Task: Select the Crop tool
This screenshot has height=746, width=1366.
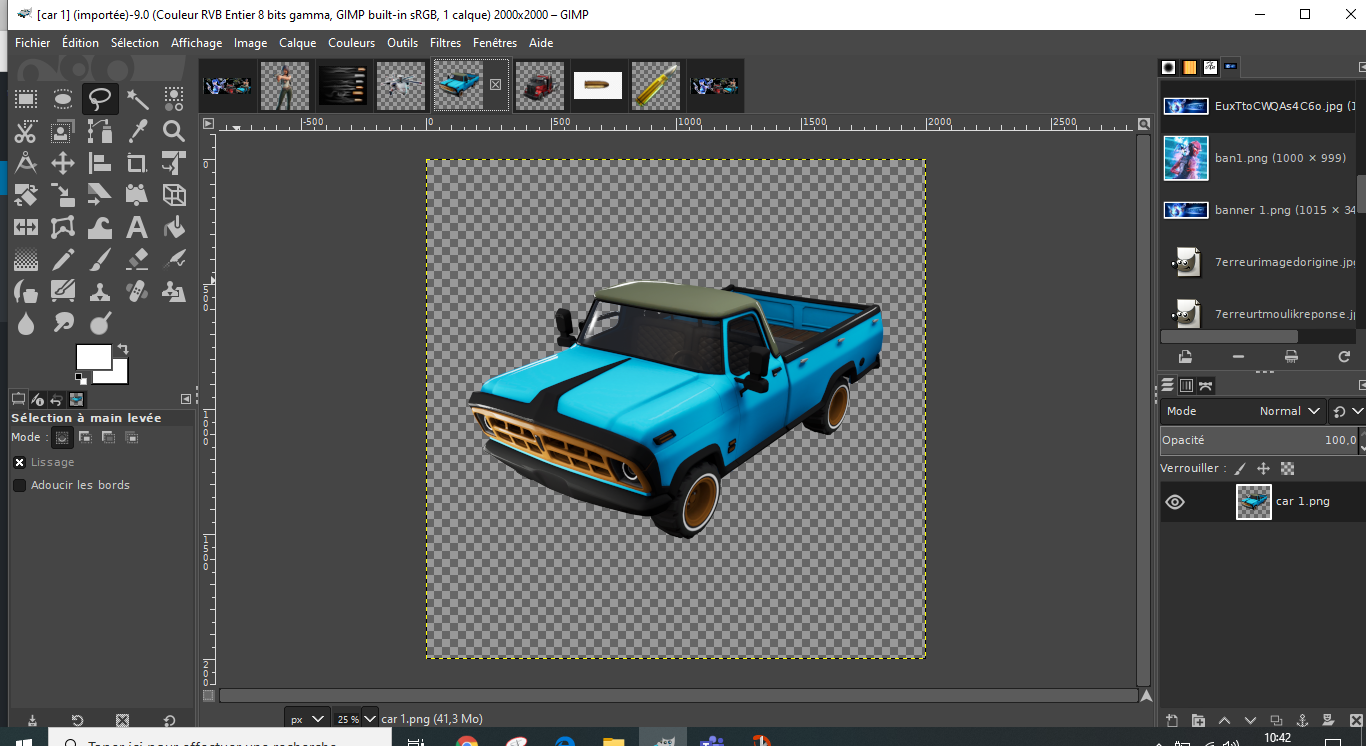Action: [x=137, y=163]
